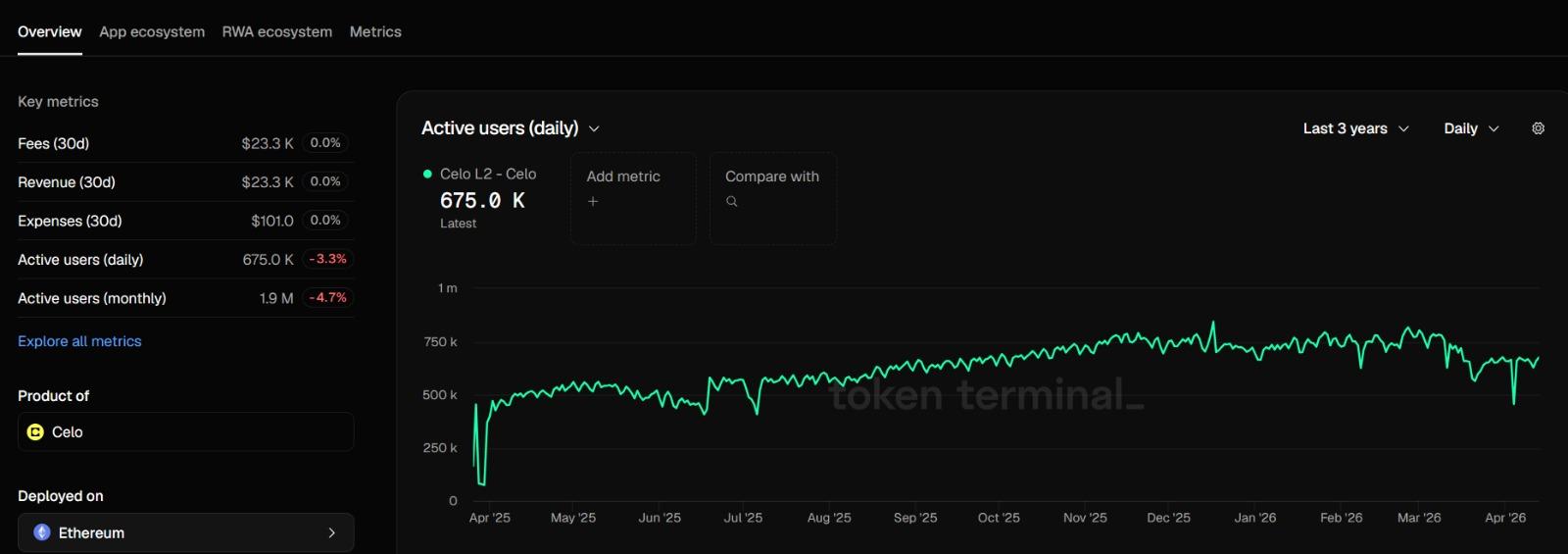Click the Celo product button

tap(185, 432)
